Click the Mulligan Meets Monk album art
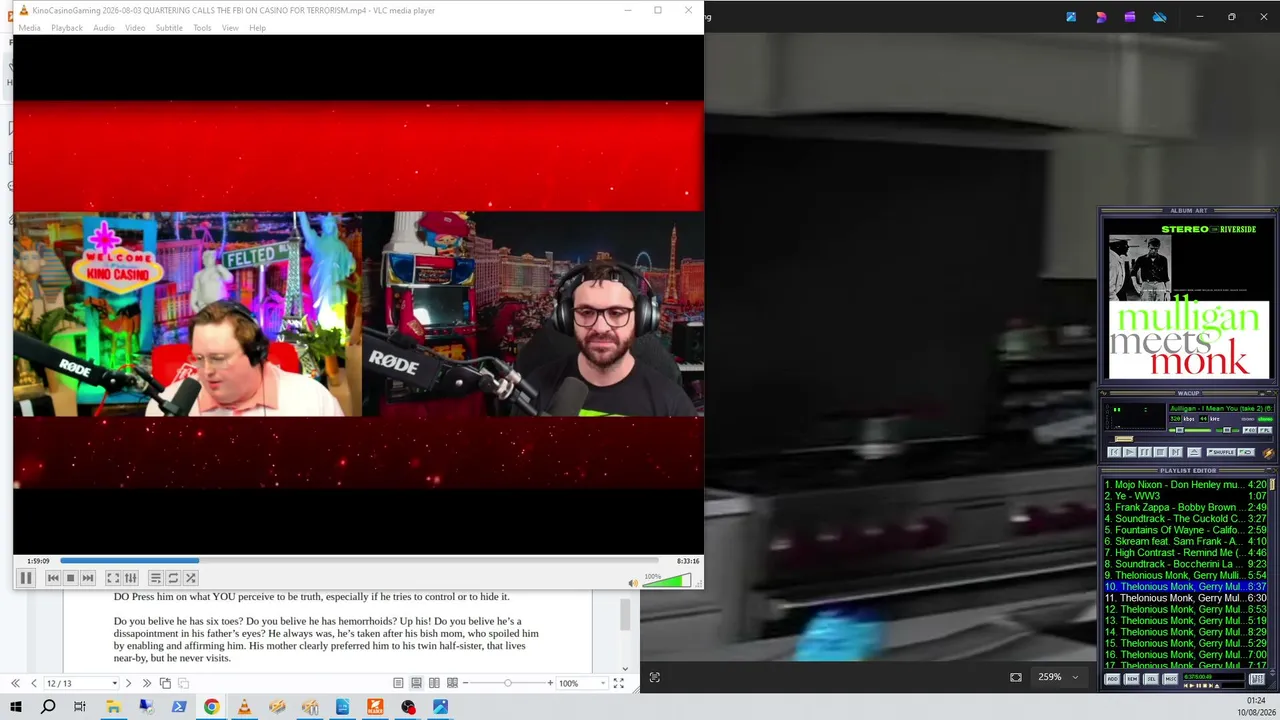 [x=1189, y=300]
